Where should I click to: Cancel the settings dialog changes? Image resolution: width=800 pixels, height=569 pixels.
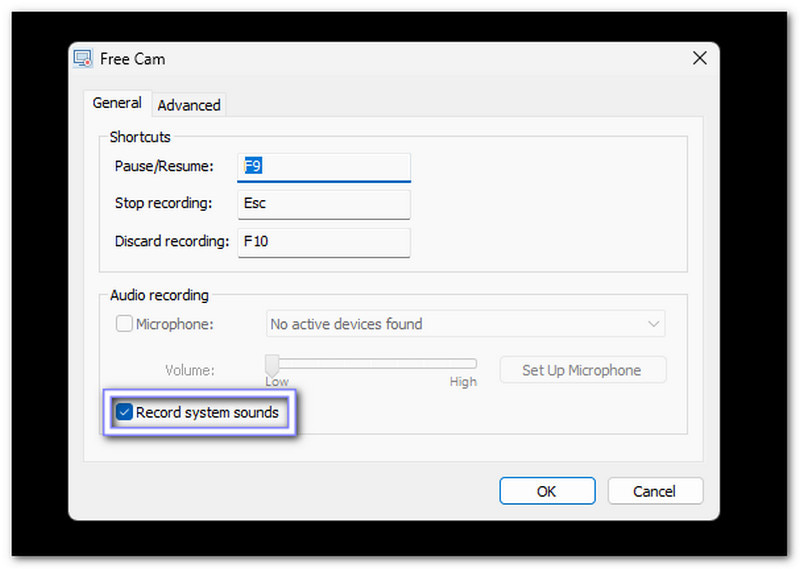[x=654, y=491]
